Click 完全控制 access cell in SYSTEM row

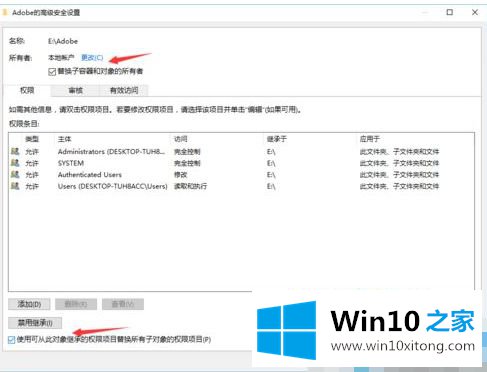[187, 163]
